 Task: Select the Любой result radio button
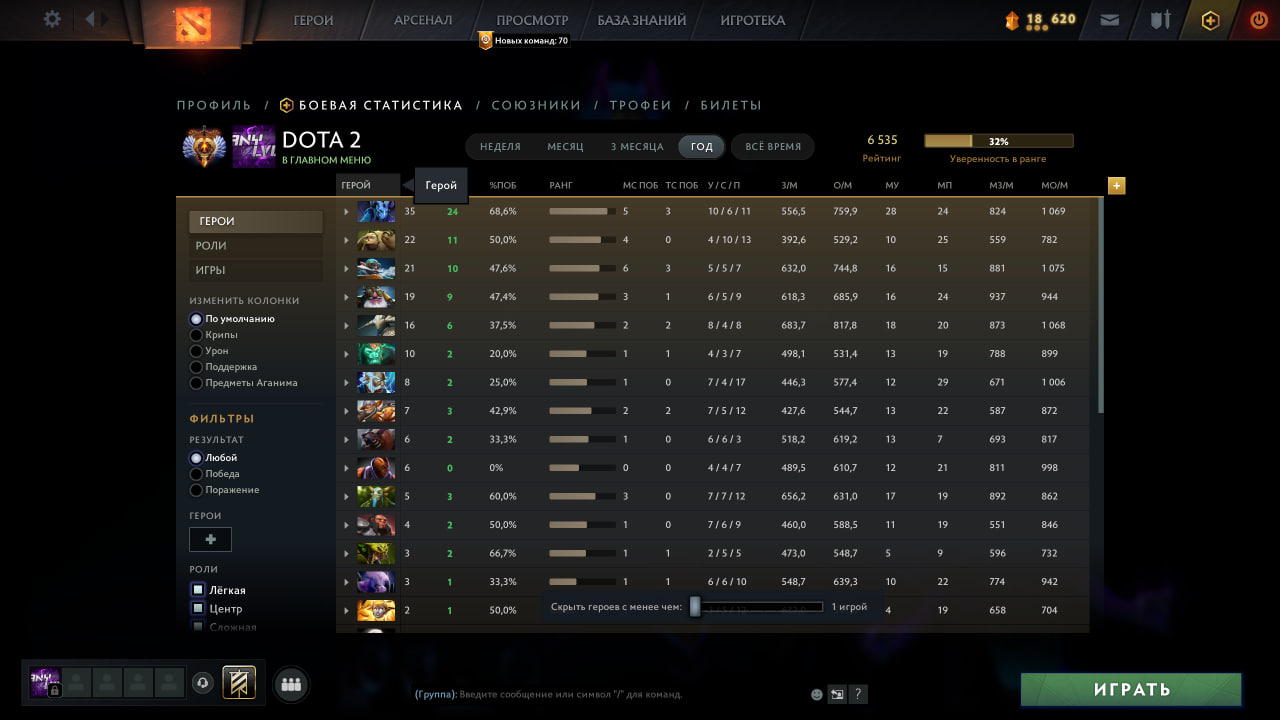pyautogui.click(x=196, y=458)
